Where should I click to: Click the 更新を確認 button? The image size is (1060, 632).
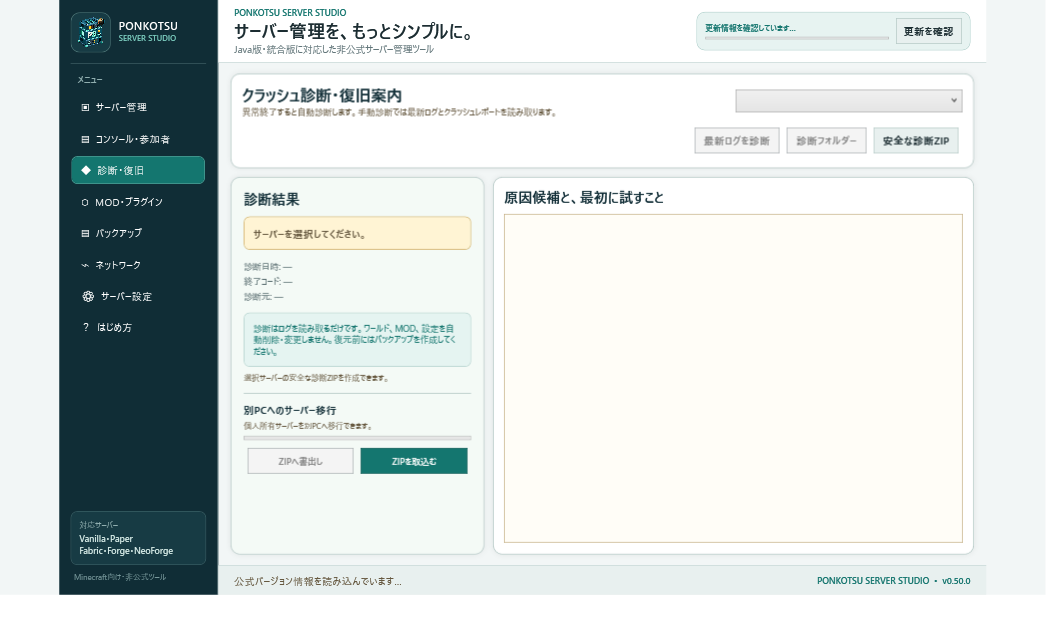[928, 31]
